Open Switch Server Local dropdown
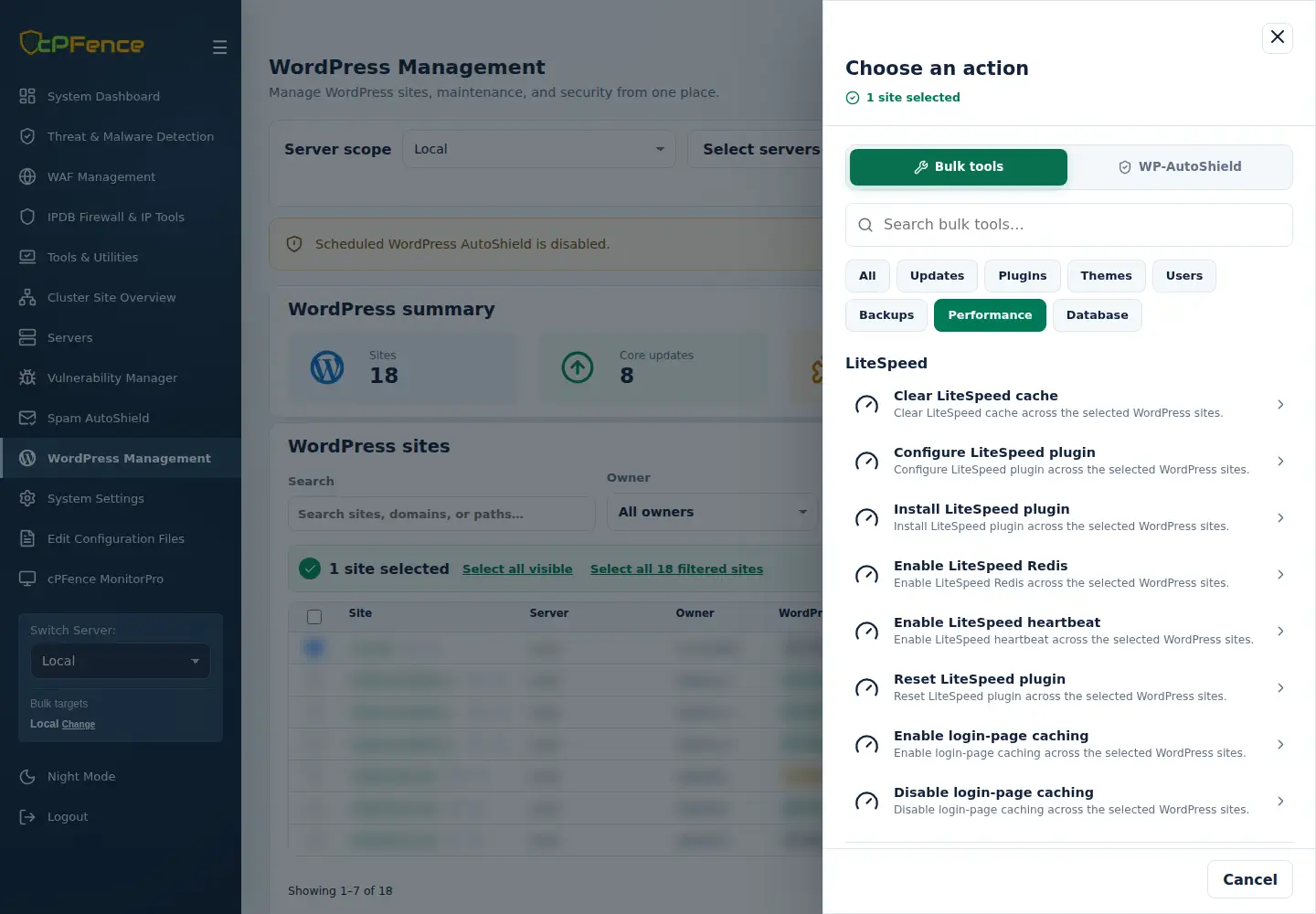Image resolution: width=1316 pixels, height=914 pixels. [x=121, y=661]
